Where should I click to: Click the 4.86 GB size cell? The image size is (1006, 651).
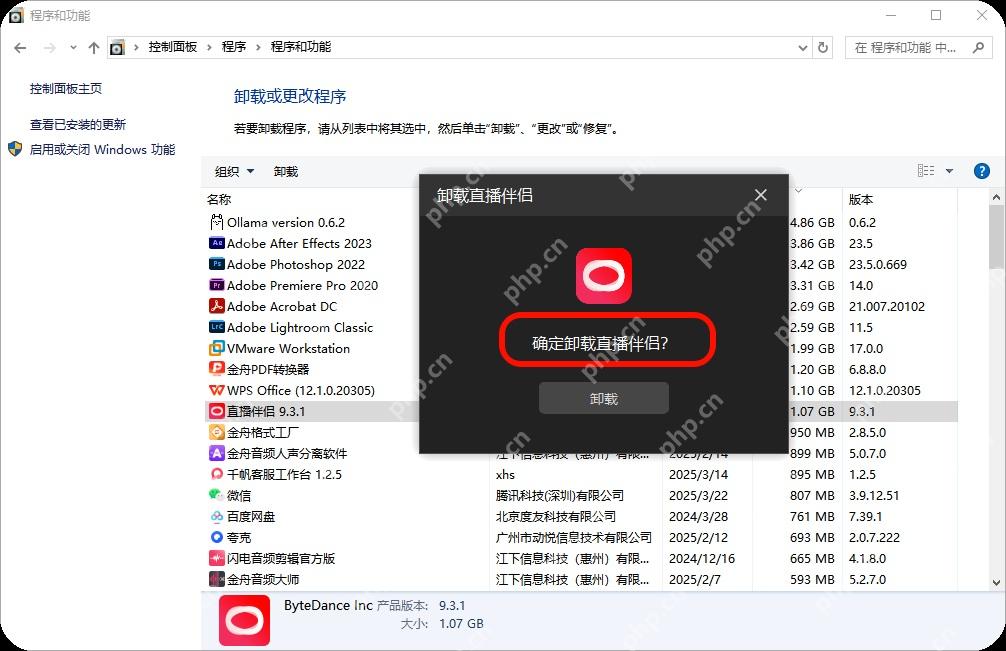point(812,223)
